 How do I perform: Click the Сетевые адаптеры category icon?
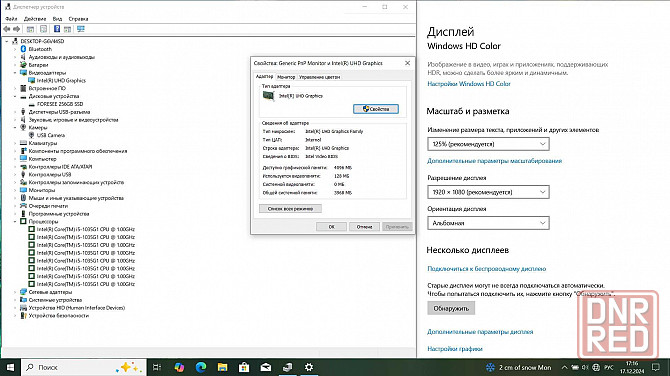click(23, 292)
